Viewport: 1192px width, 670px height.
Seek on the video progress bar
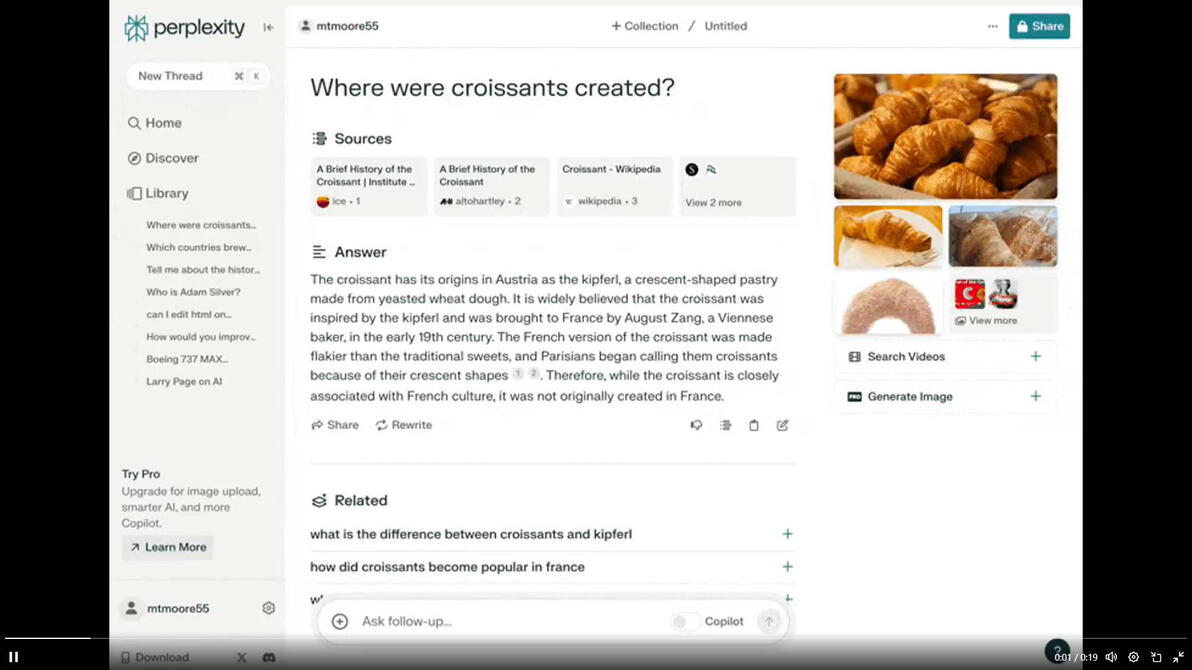tap(596, 638)
